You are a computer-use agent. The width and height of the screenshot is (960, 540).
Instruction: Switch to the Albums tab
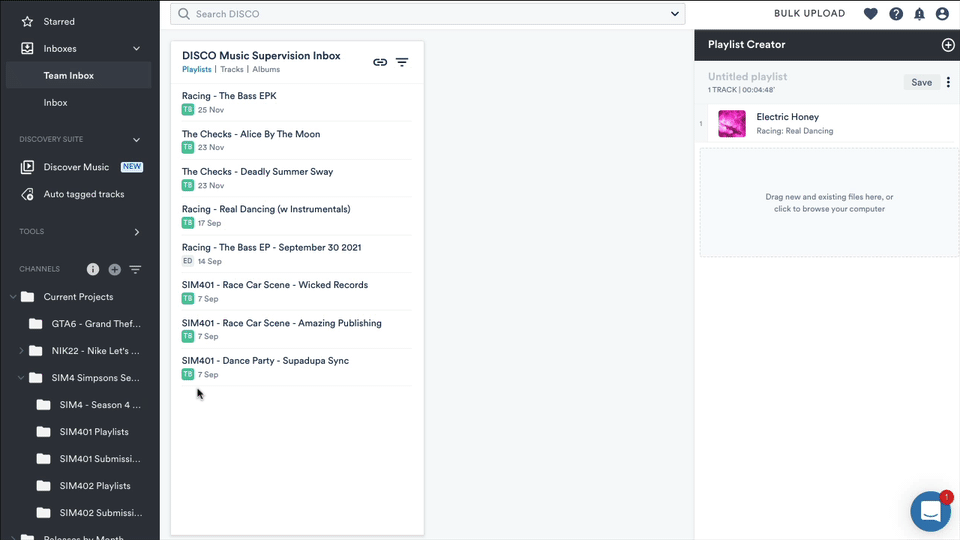click(266, 69)
